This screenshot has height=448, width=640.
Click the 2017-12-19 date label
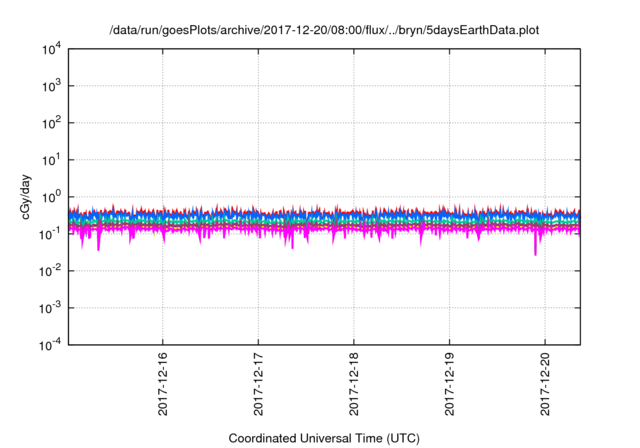[449, 384]
